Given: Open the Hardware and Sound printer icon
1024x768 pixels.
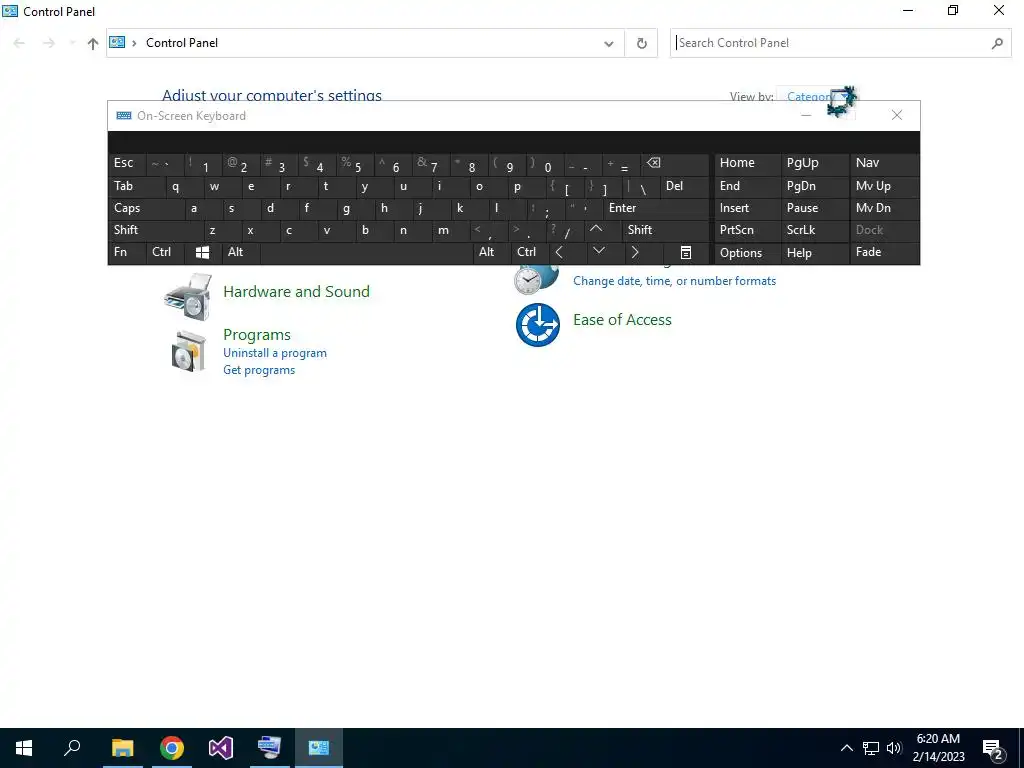Looking at the screenshot, I should pyautogui.click(x=188, y=297).
